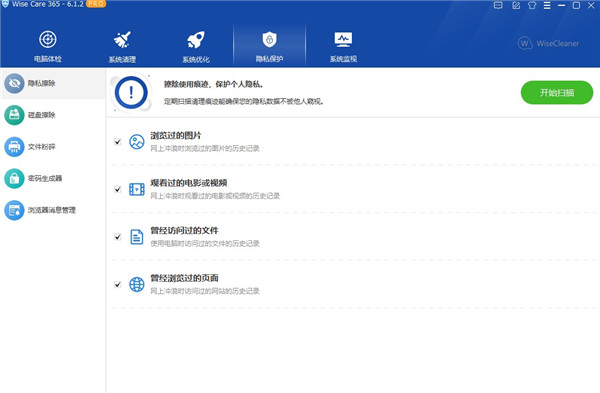The width and height of the screenshot is (600, 393).
Task: Open the skin shirt icon in title bar
Action: point(532,5)
